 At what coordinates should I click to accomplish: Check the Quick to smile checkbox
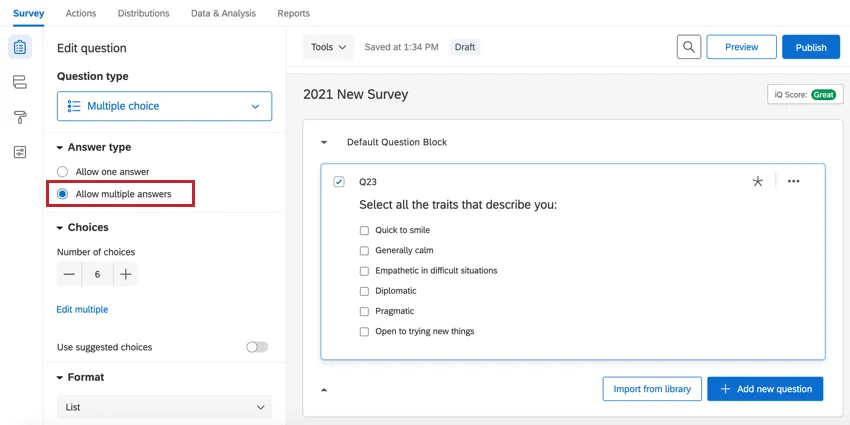pos(365,230)
